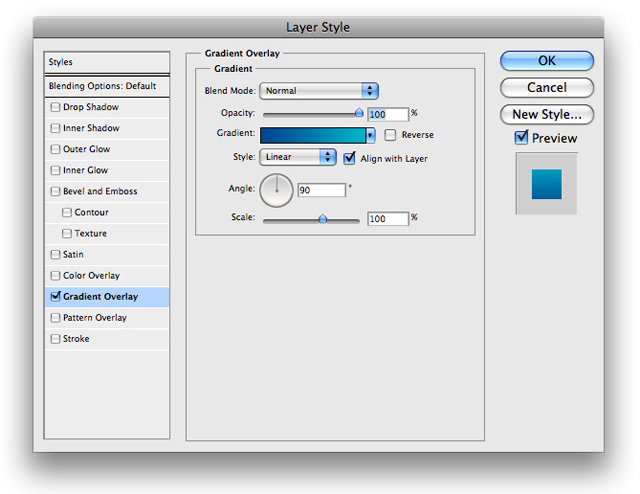Screen dimensions: 640x494
Task: Select the Stroke style label
Action: [76, 339]
